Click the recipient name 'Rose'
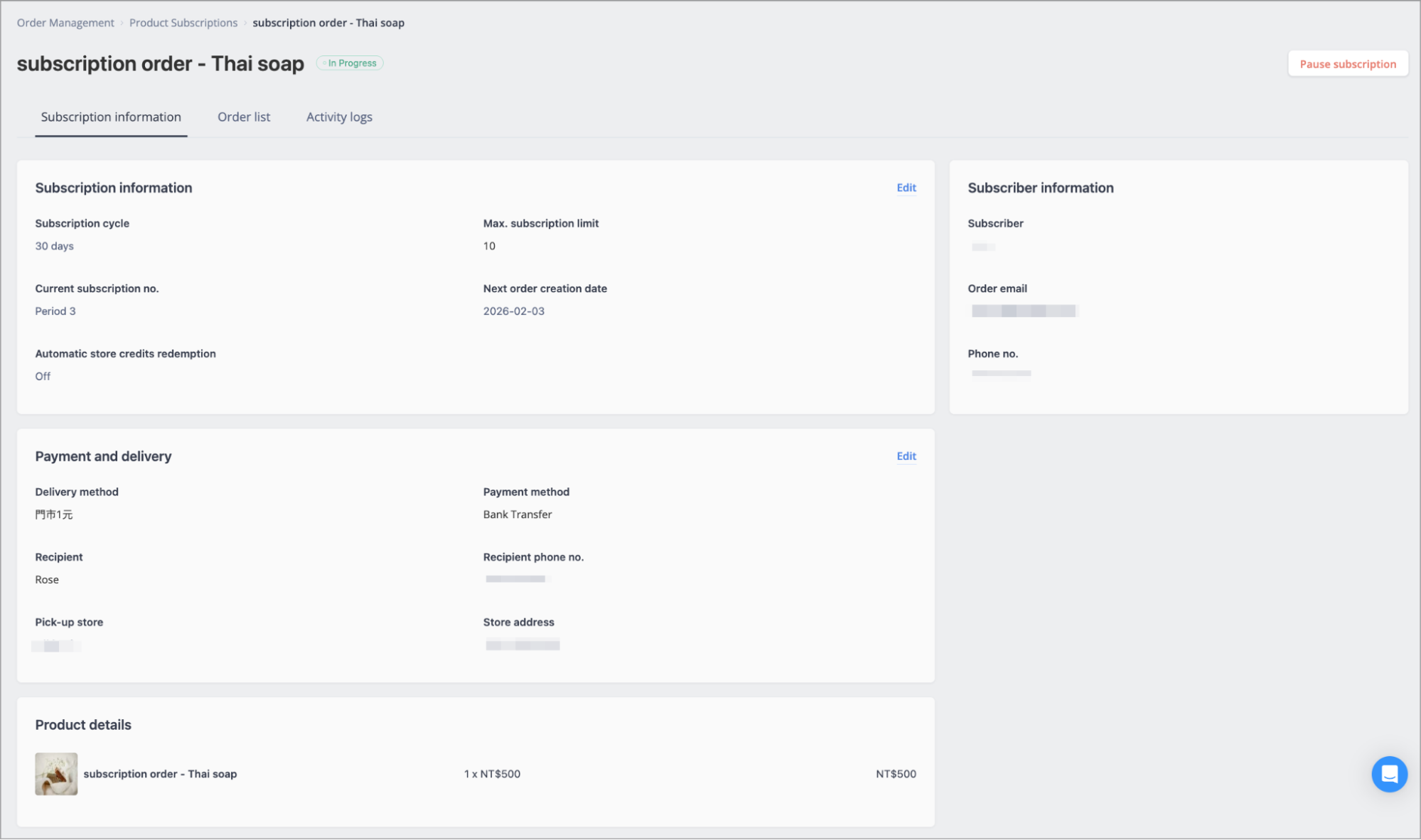Viewport: 1421px width, 840px height. point(47,580)
